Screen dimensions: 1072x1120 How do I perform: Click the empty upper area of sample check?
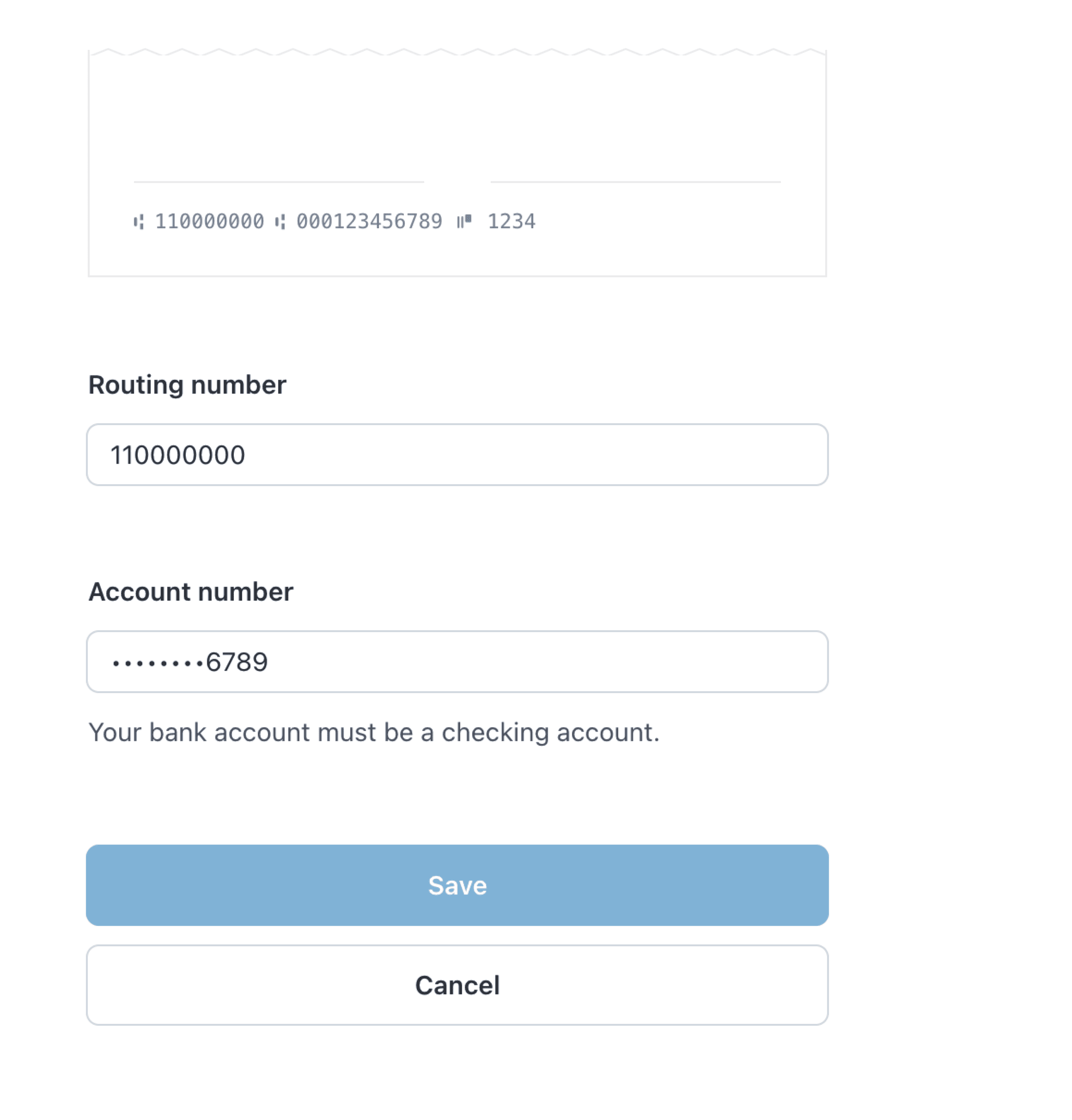(x=457, y=114)
